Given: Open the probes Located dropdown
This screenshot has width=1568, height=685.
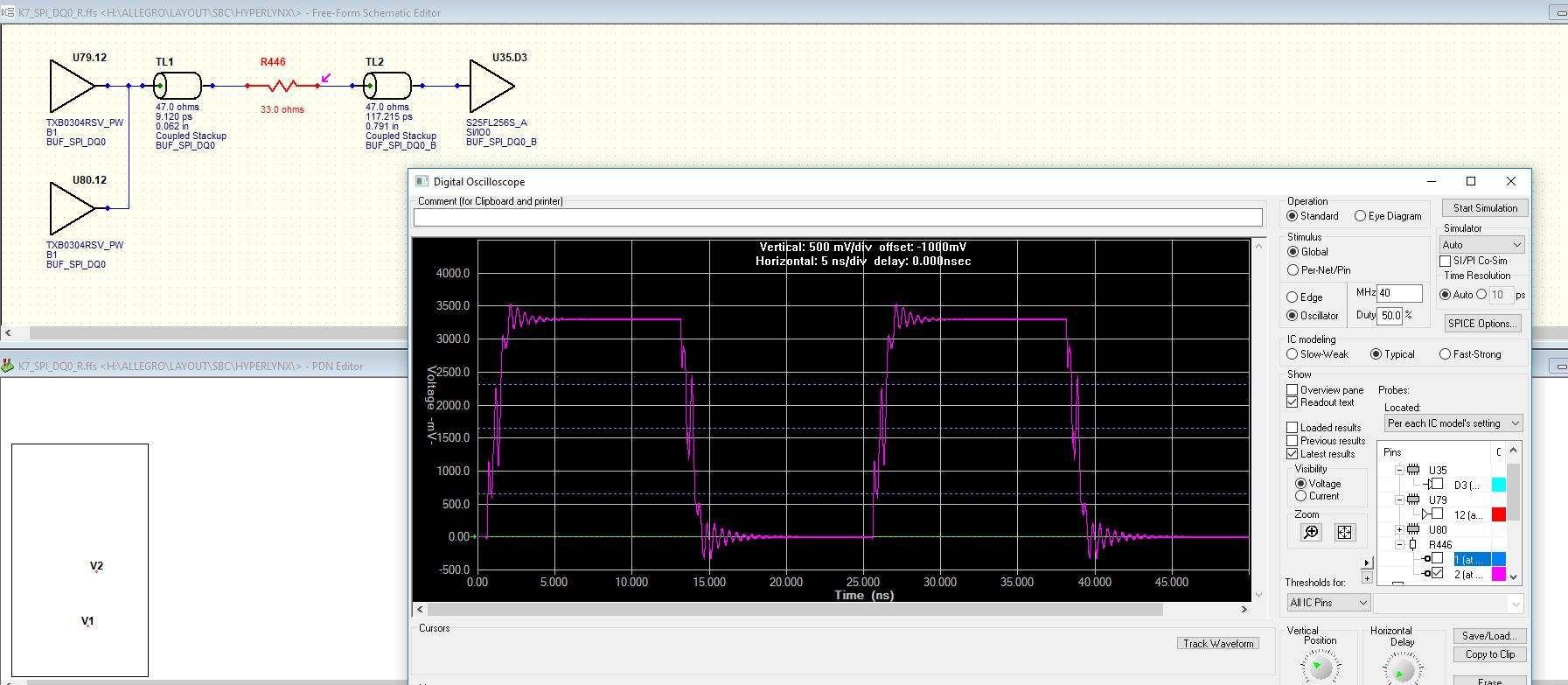Looking at the screenshot, I should pyautogui.click(x=1453, y=423).
